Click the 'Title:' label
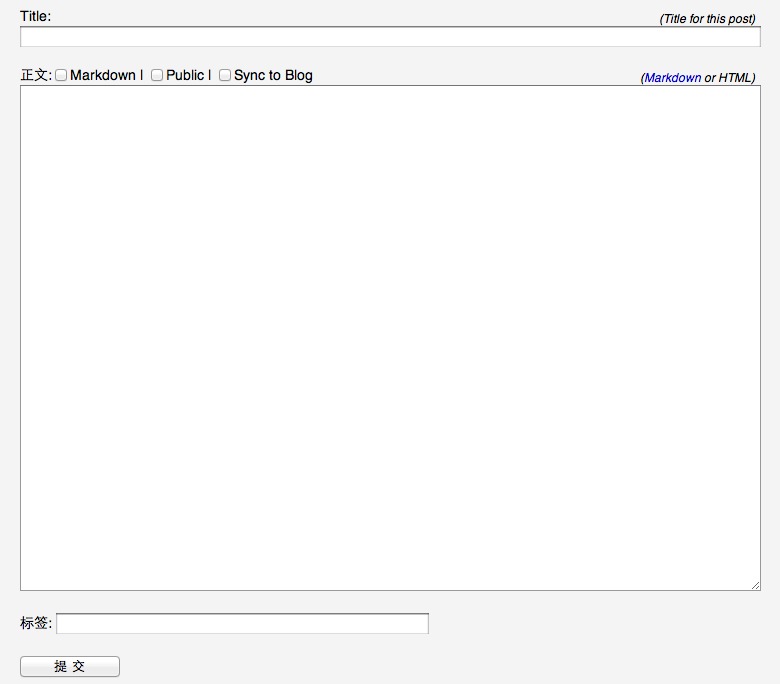 point(35,16)
